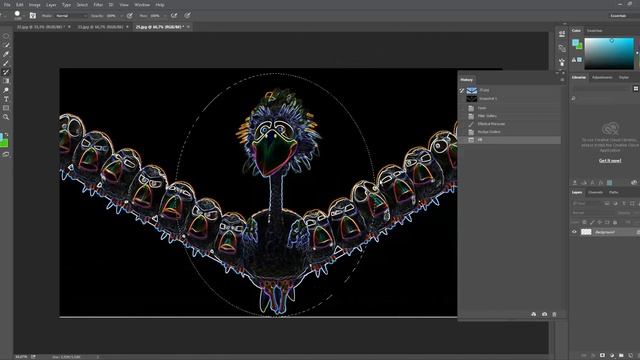640x360 pixels.
Task: Open the brush settings panel toggle icon
Action: (x=33, y=16)
